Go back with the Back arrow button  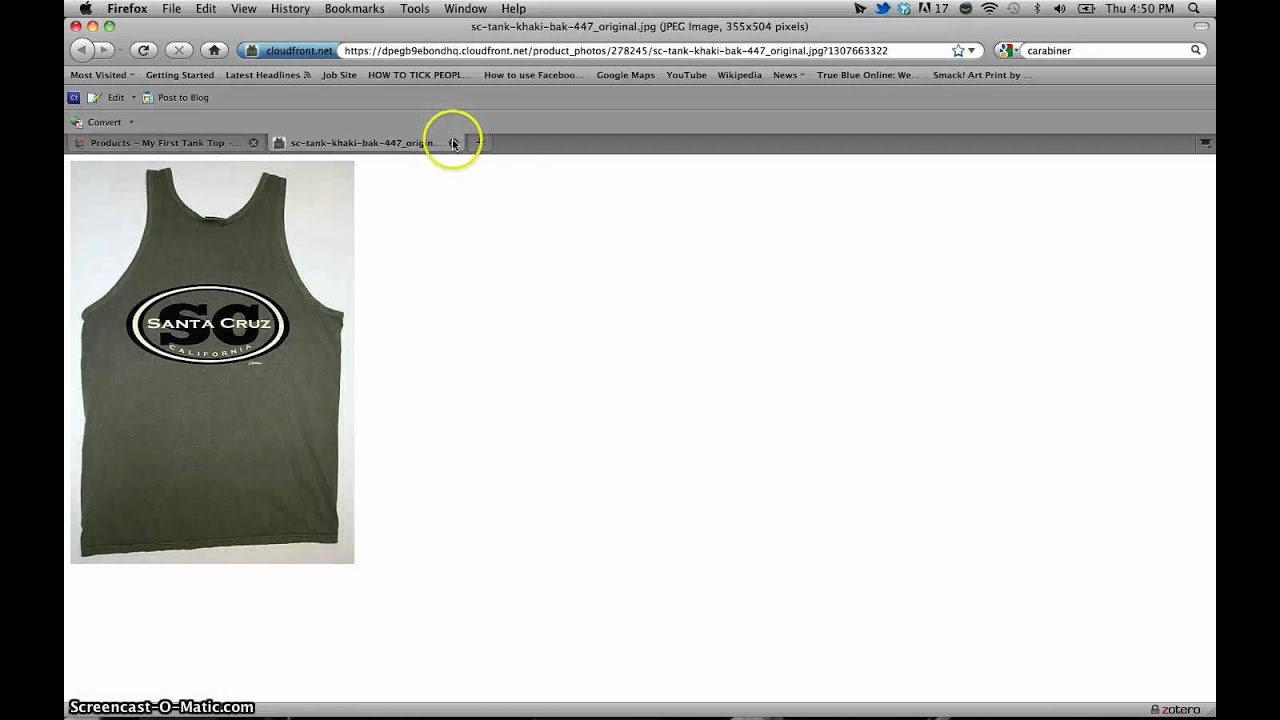tap(81, 50)
